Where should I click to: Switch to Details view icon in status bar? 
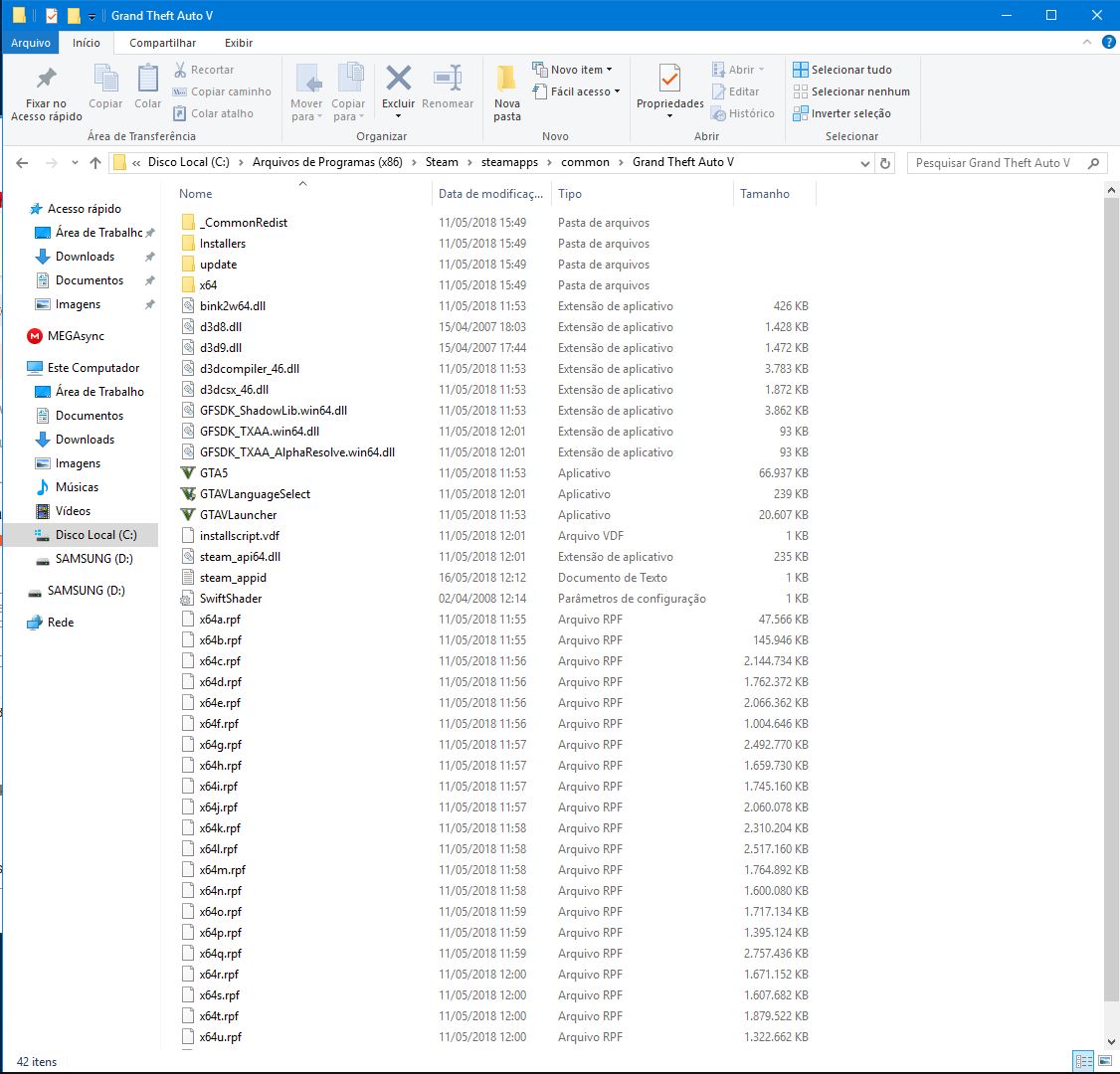[x=1083, y=1061]
